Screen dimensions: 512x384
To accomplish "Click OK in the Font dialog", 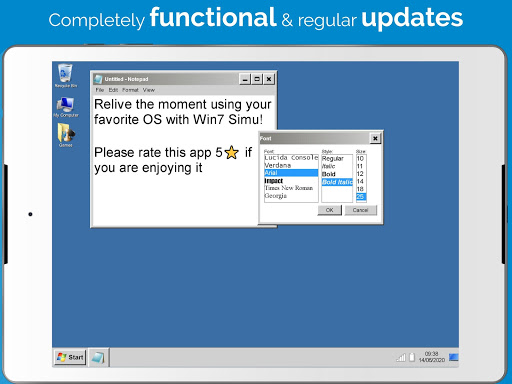I will coord(329,210).
